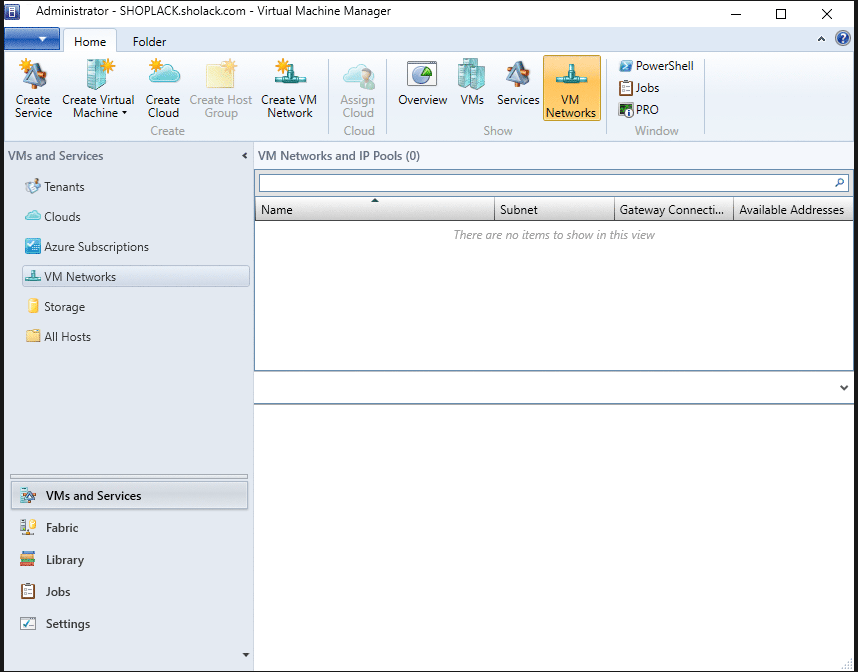Sort by Available Addresses column header
This screenshot has width=858, height=672.
click(793, 210)
